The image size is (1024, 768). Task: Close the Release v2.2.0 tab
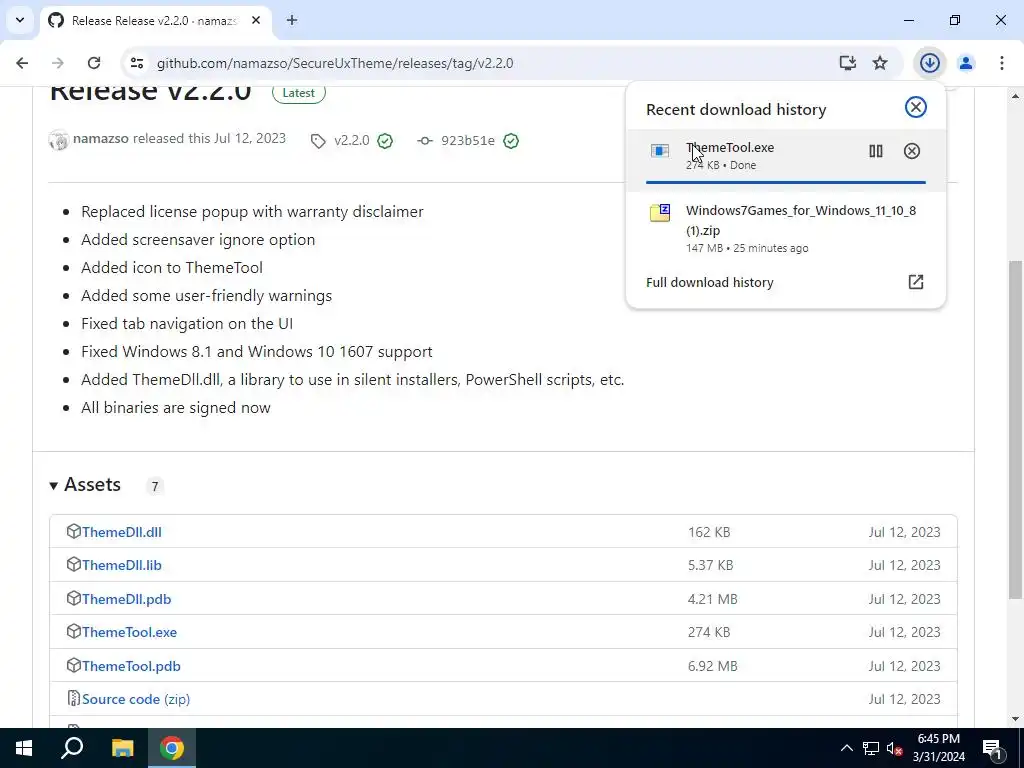(256, 20)
